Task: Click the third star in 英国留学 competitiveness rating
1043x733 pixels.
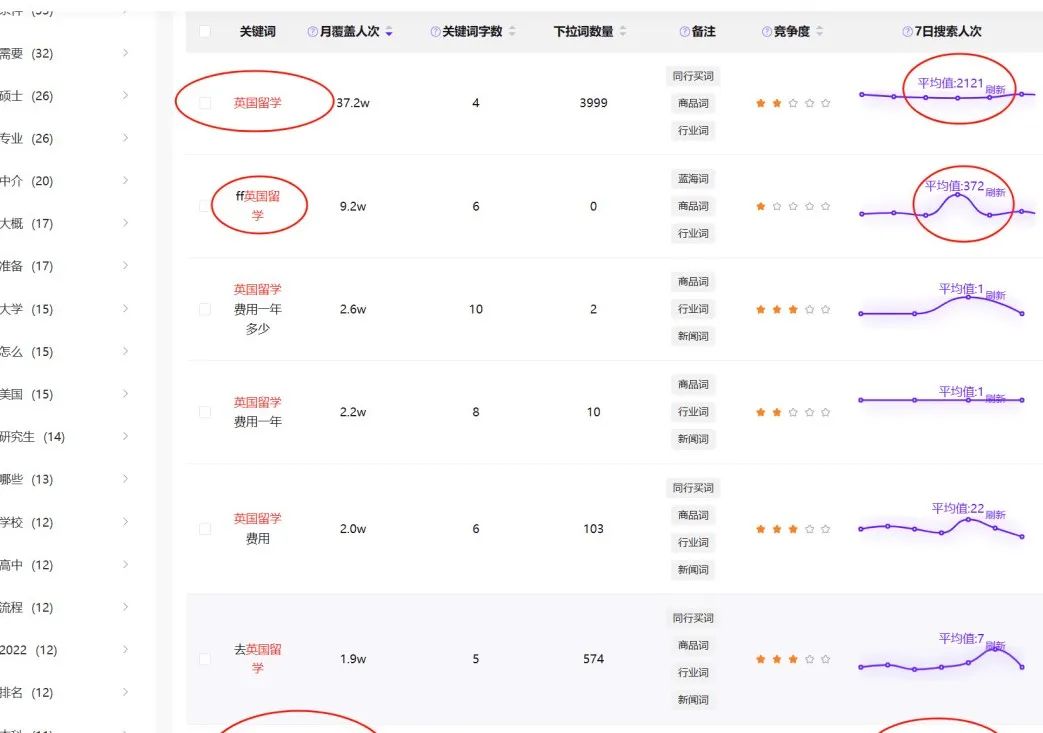Action: [x=793, y=102]
